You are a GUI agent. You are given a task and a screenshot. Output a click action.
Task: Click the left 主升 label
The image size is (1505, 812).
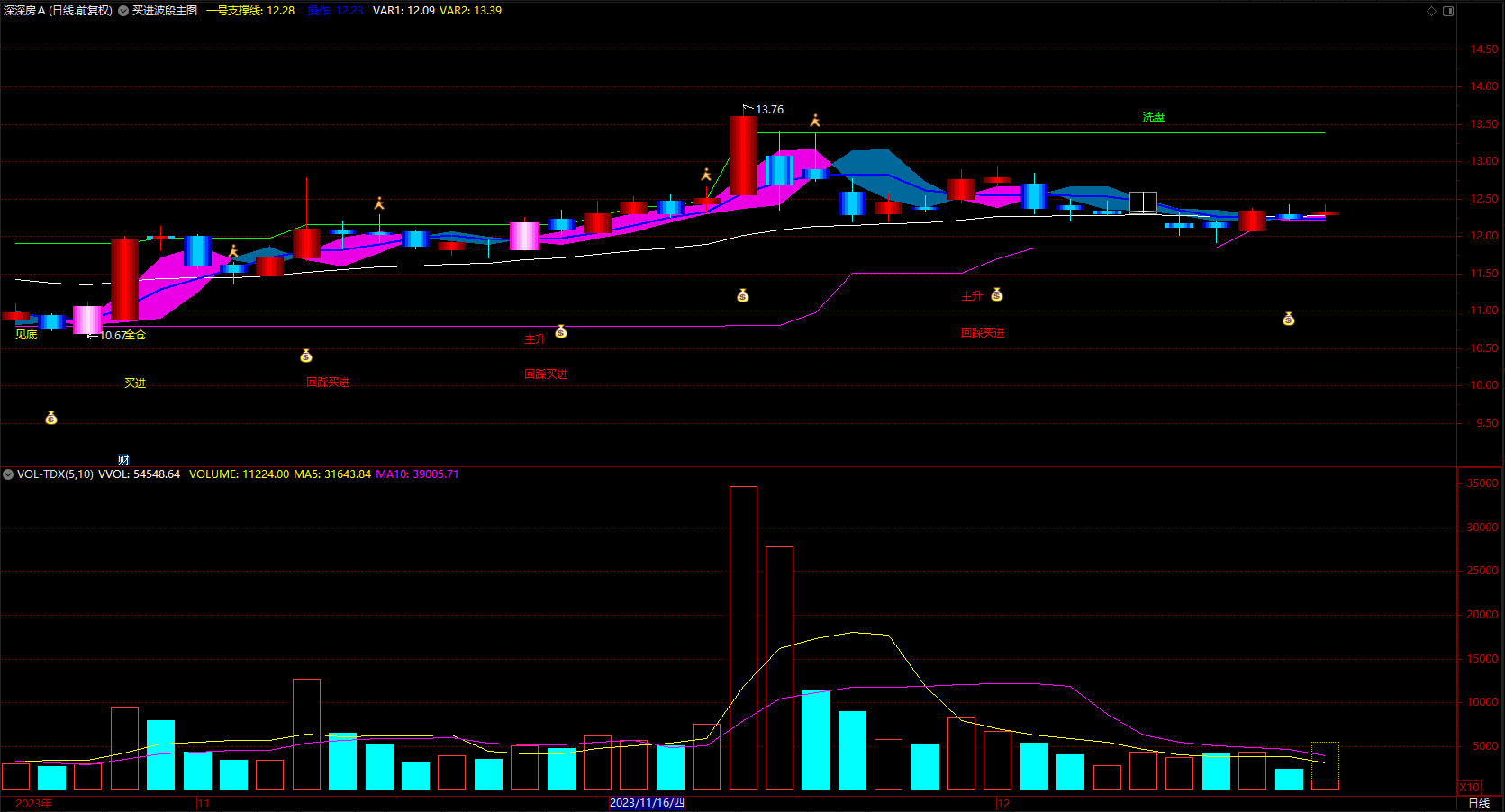click(535, 339)
